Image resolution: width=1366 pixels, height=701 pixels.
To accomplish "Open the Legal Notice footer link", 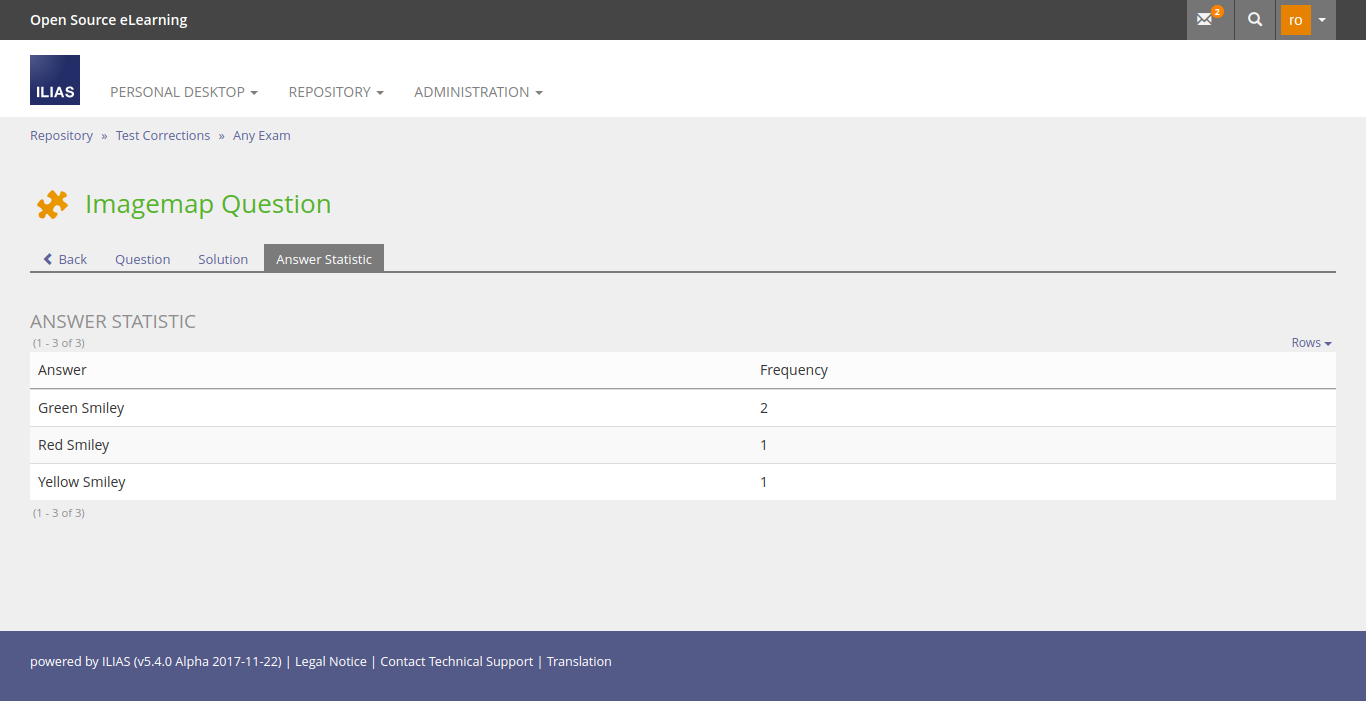I will point(331,662).
